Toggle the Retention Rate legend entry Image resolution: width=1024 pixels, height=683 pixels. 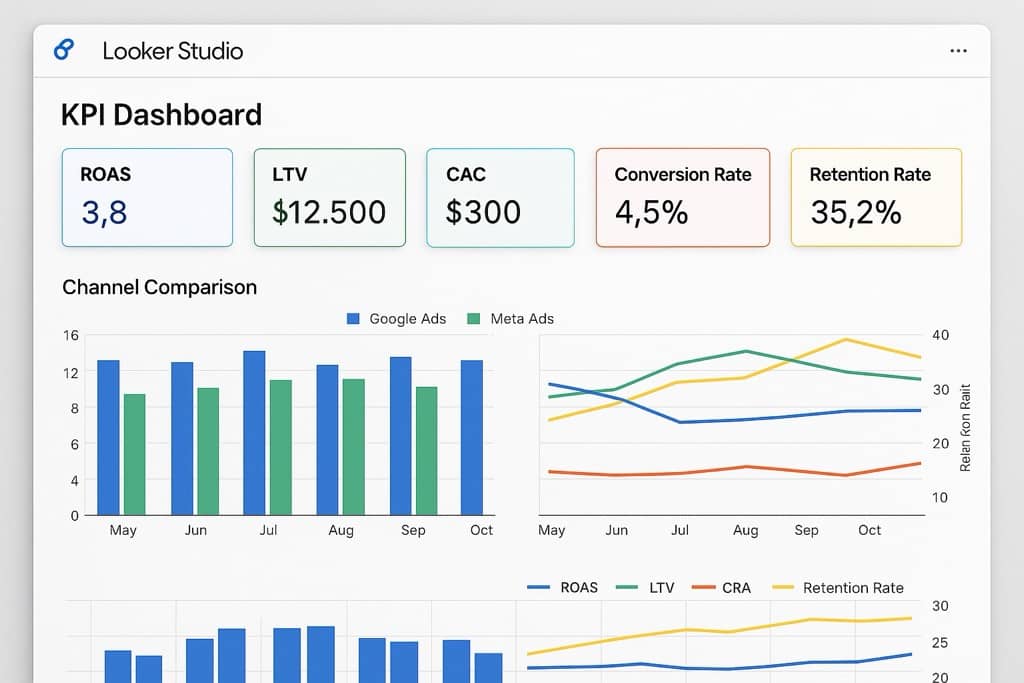coord(839,588)
